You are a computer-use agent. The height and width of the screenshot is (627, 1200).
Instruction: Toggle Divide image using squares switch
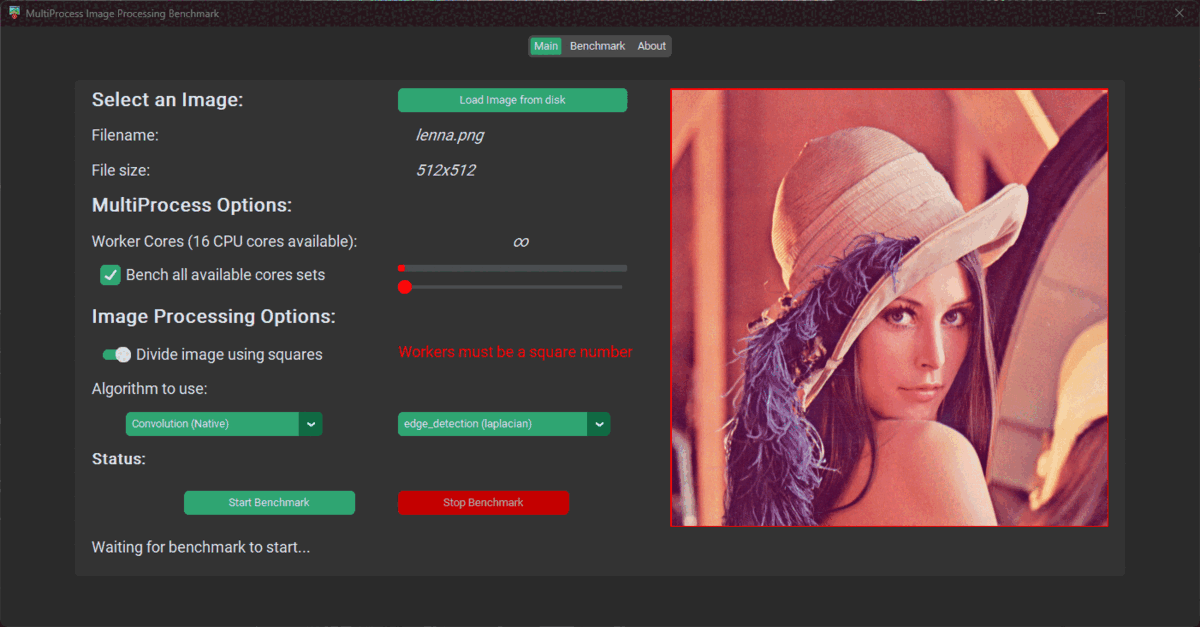pos(117,354)
